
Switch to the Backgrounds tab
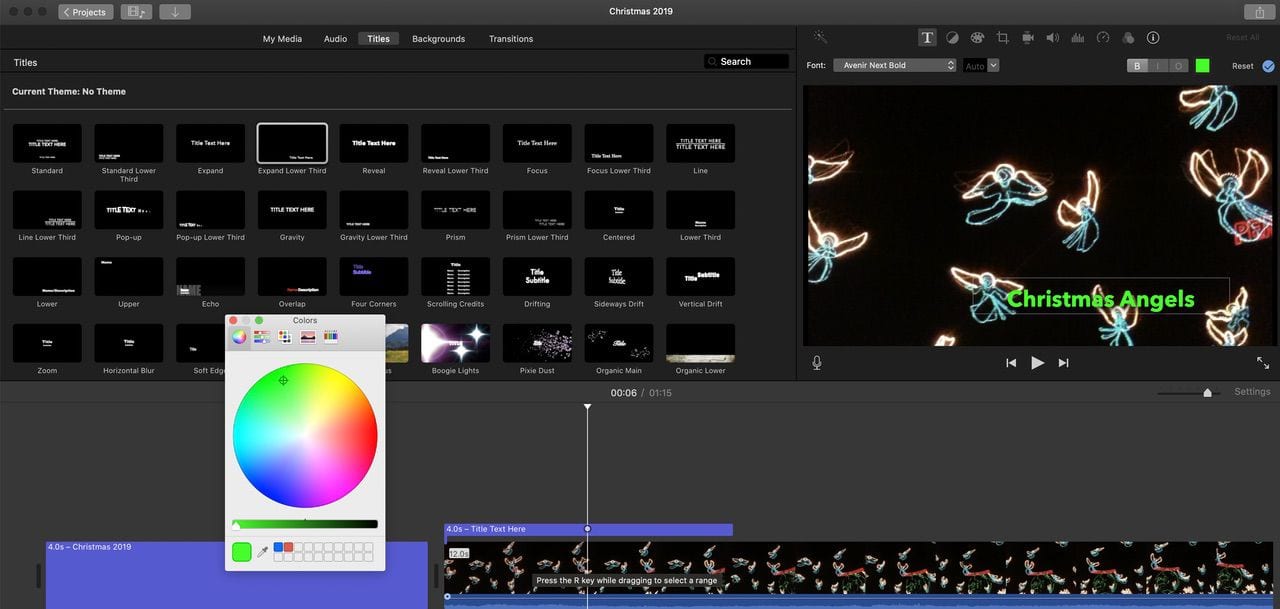click(x=438, y=39)
